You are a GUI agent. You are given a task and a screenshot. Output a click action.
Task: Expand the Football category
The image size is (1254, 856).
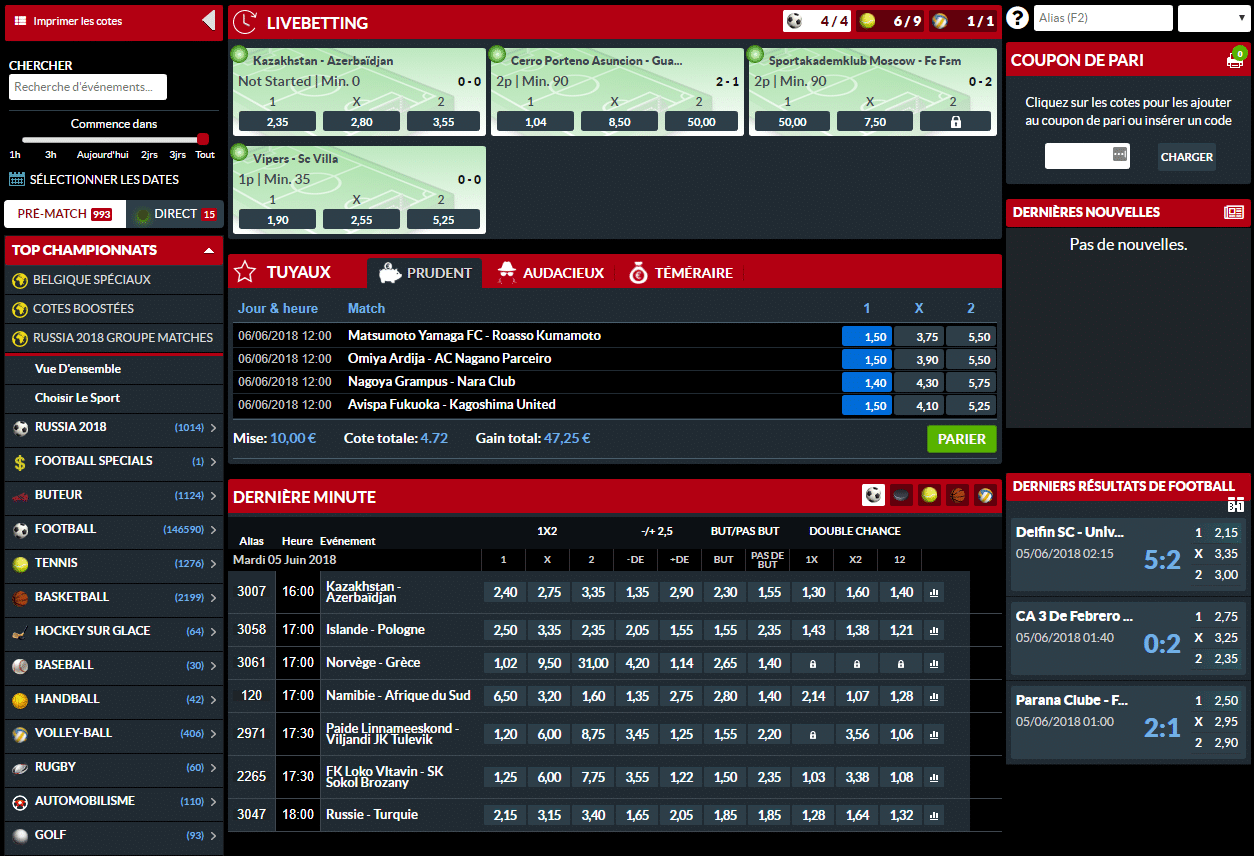114,529
